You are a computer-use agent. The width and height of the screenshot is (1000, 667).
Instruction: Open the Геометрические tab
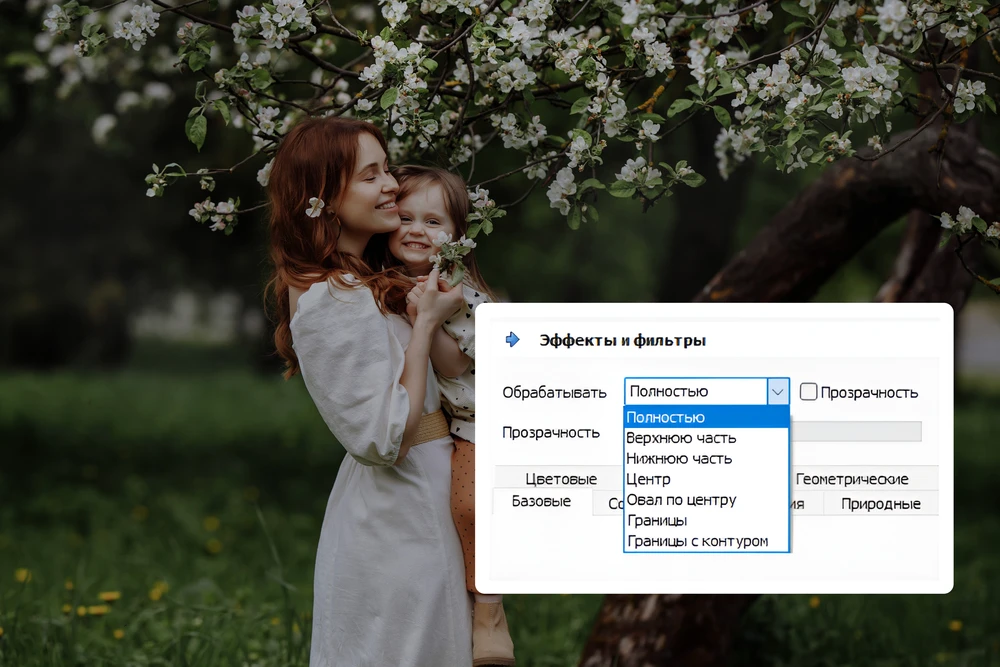[851, 479]
